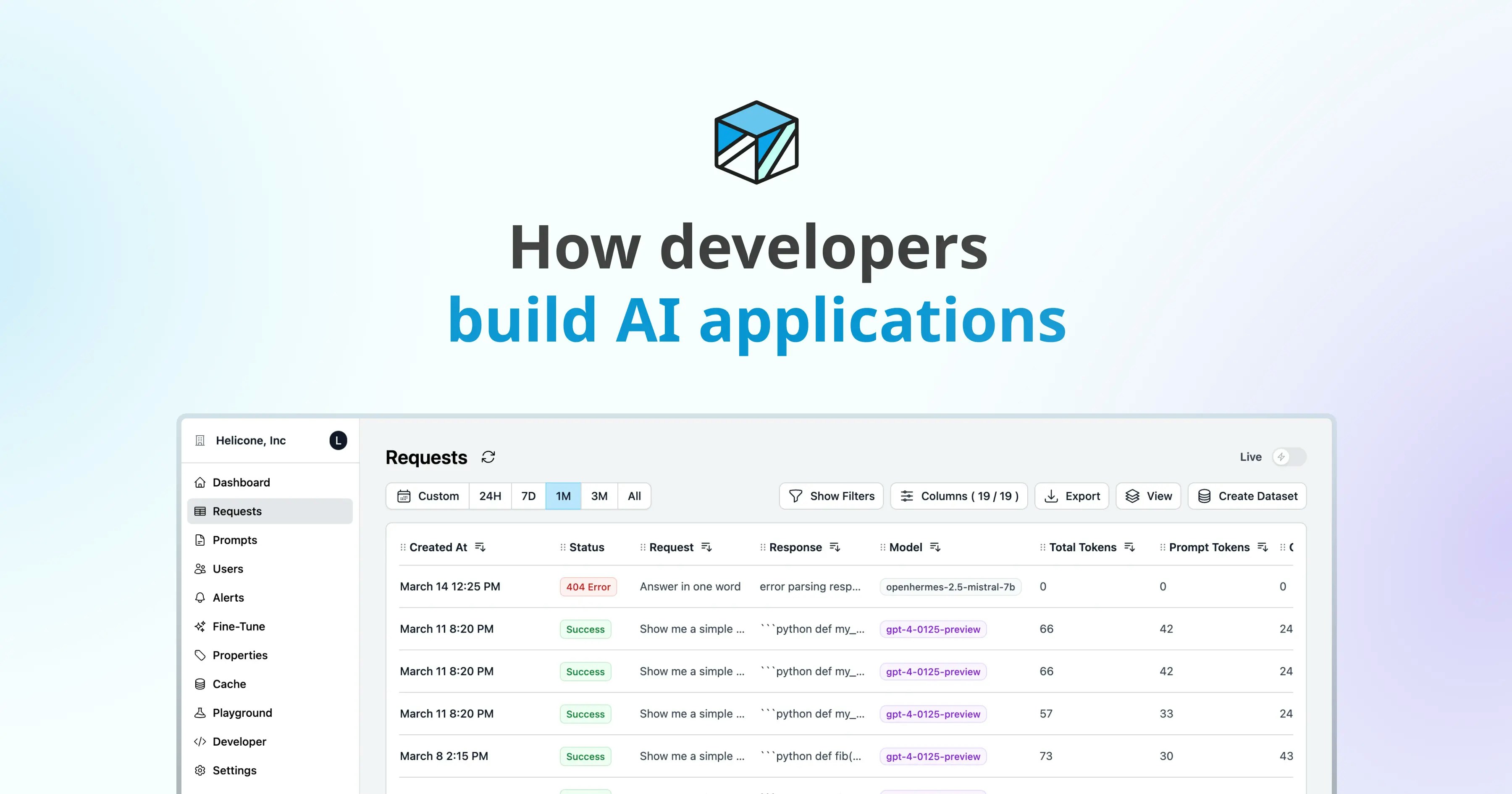
Task: Go to Prompts page
Action: (x=270, y=540)
